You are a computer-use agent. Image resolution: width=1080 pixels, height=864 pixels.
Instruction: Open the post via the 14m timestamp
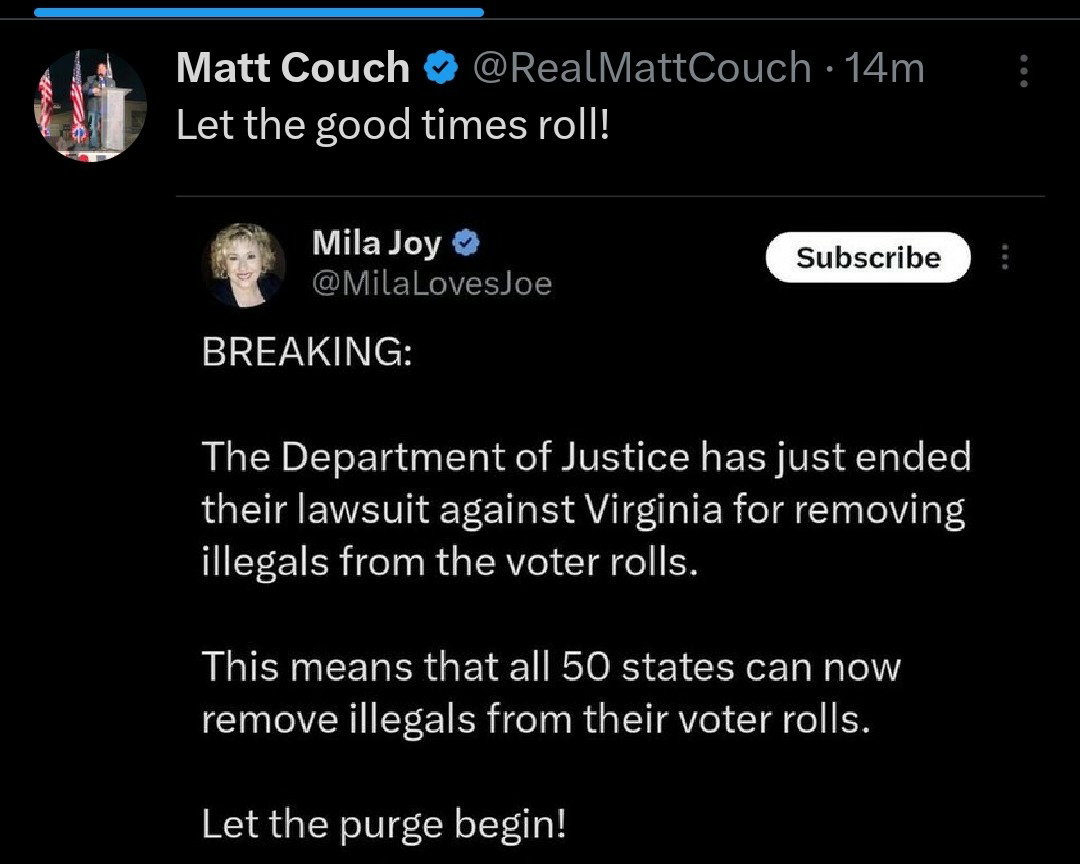point(884,69)
